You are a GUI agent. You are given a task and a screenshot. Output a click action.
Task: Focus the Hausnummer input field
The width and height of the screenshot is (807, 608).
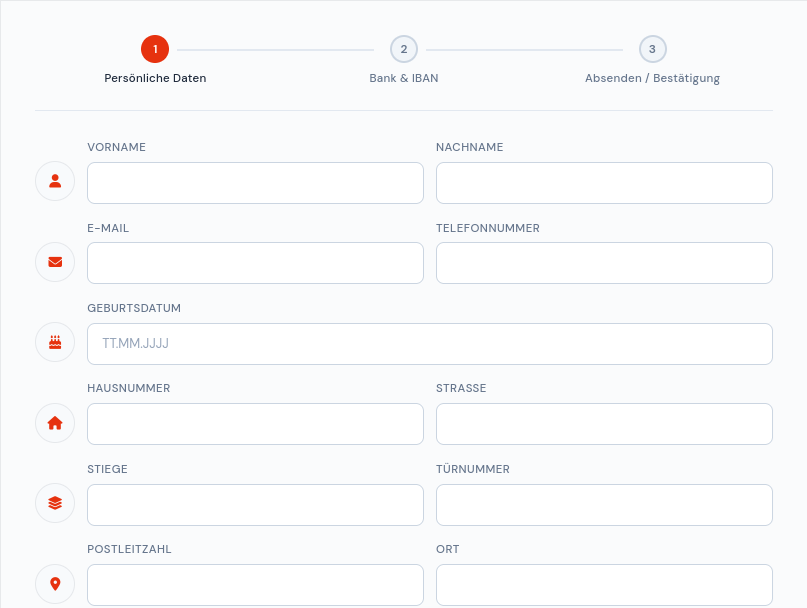(255, 424)
